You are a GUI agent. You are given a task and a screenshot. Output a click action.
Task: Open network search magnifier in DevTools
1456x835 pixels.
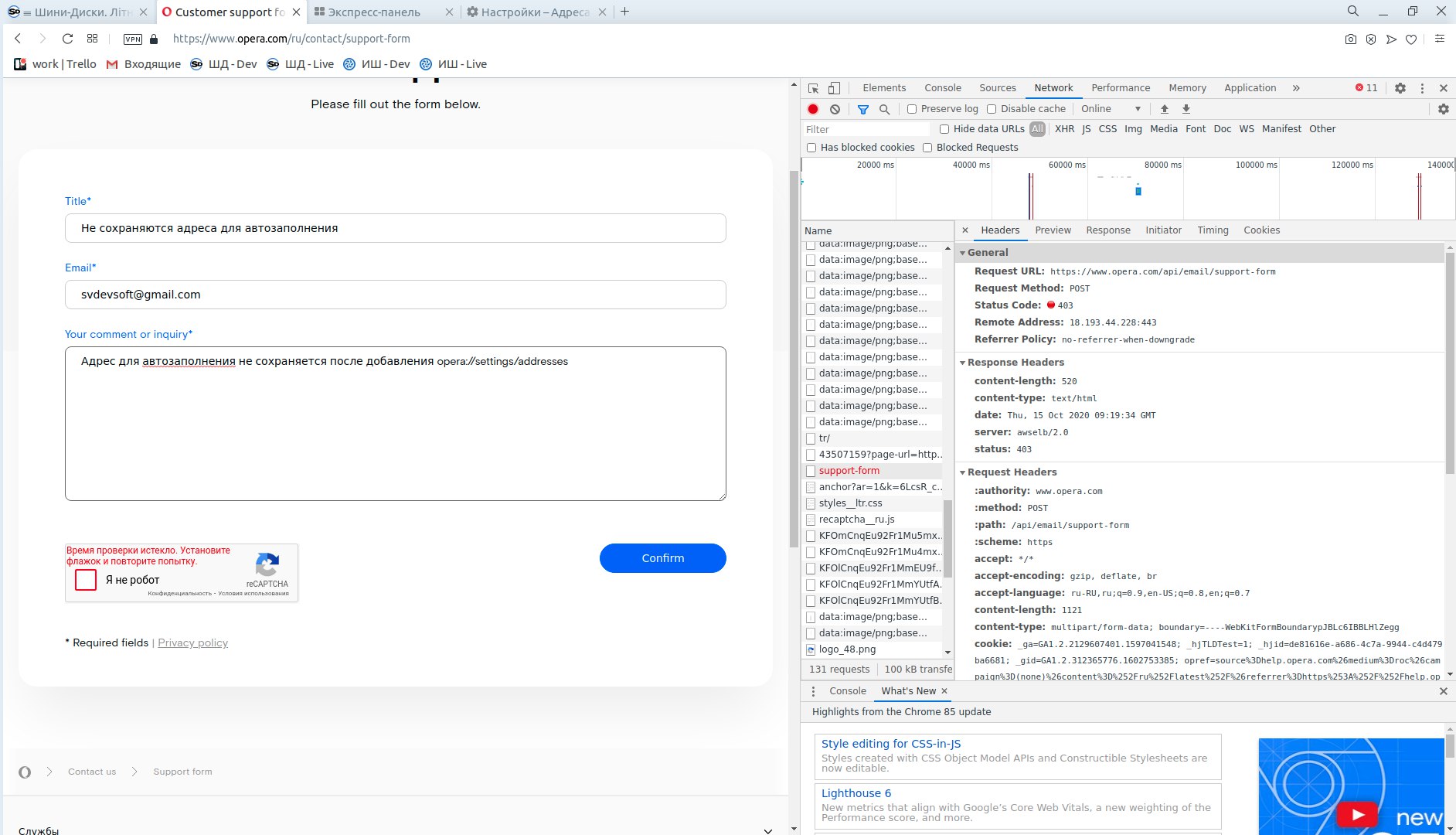tap(885, 109)
